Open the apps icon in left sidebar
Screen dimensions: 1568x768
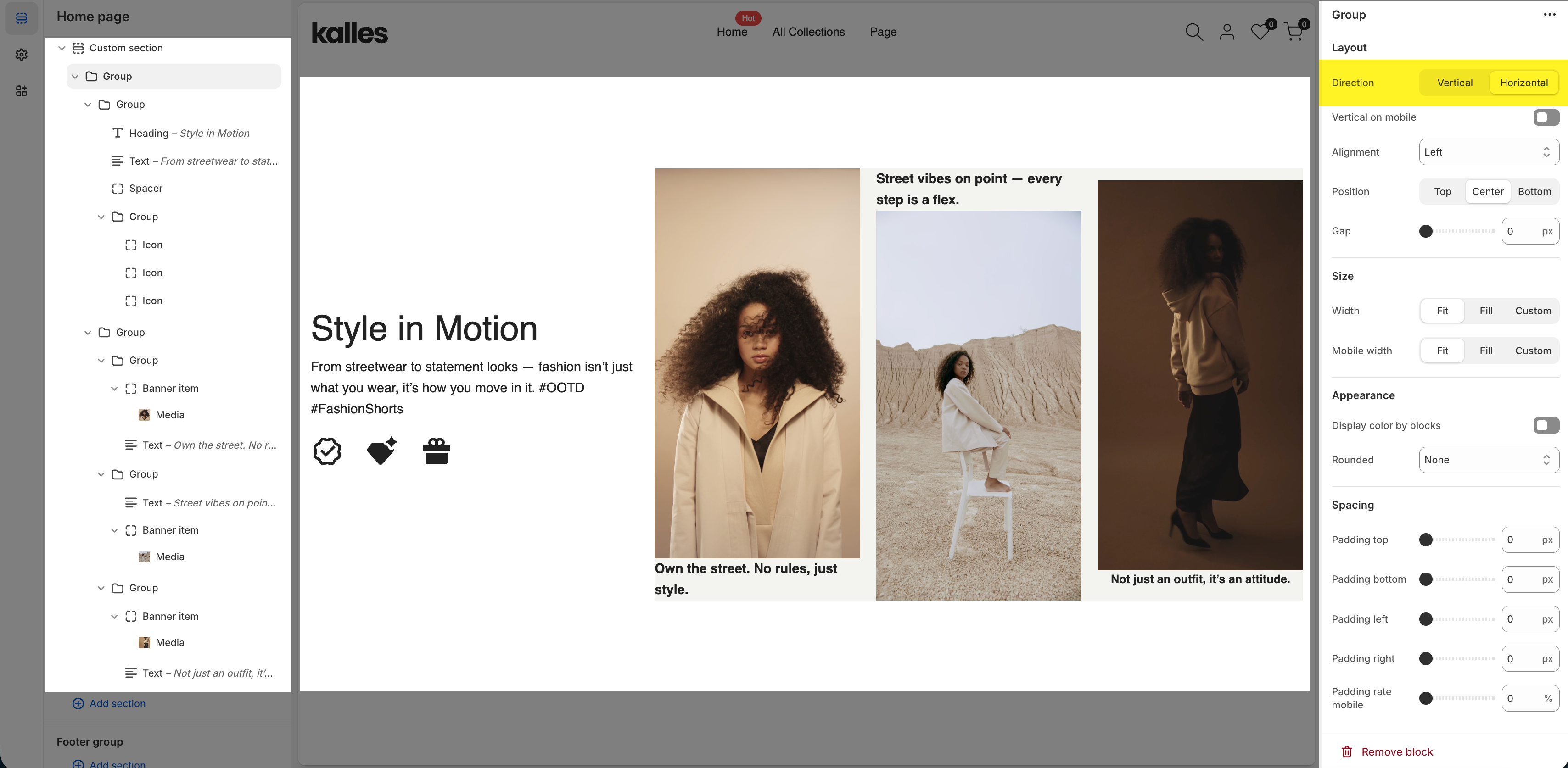pyautogui.click(x=21, y=91)
